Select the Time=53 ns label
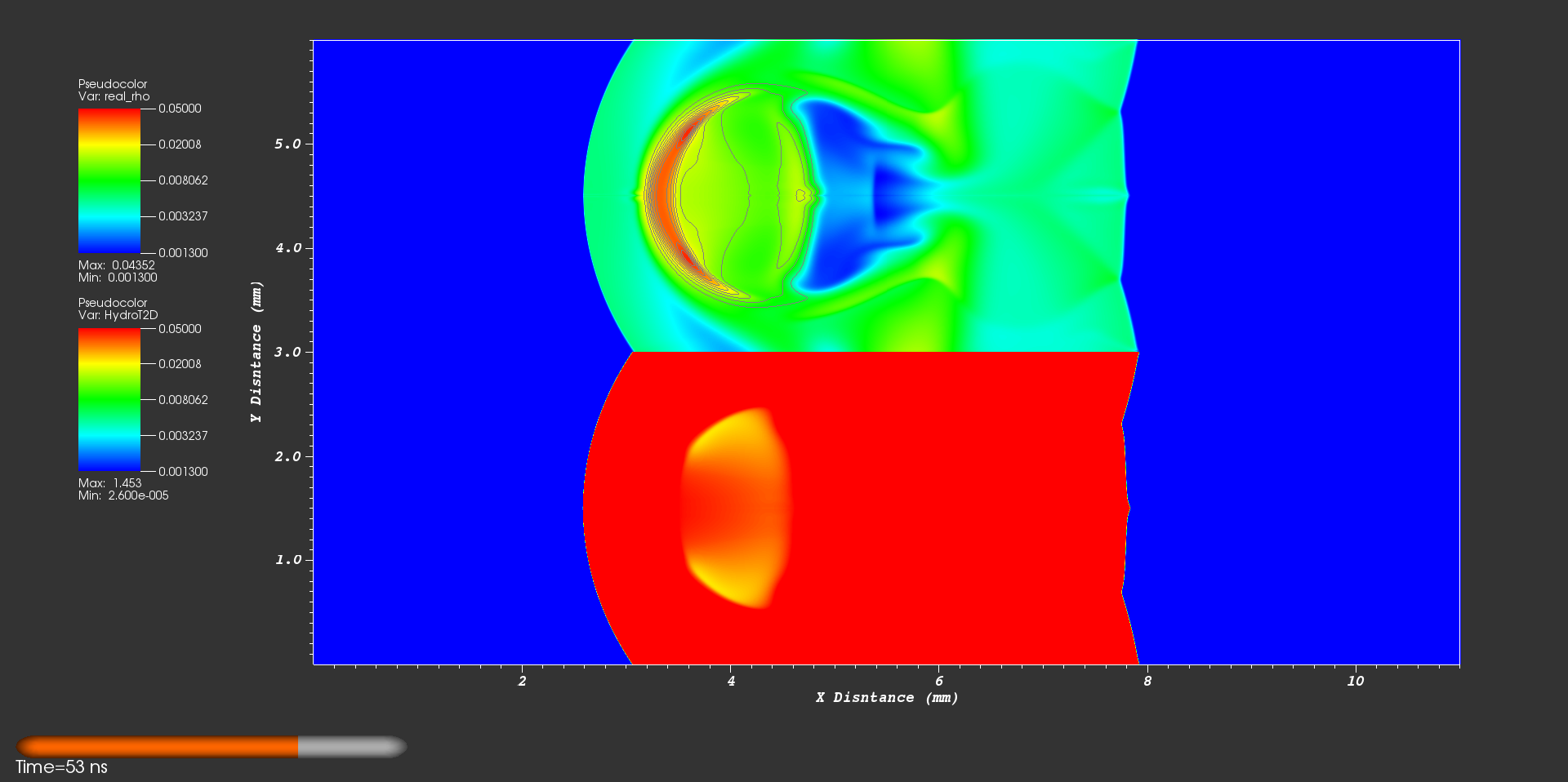The image size is (1568, 782). click(61, 767)
